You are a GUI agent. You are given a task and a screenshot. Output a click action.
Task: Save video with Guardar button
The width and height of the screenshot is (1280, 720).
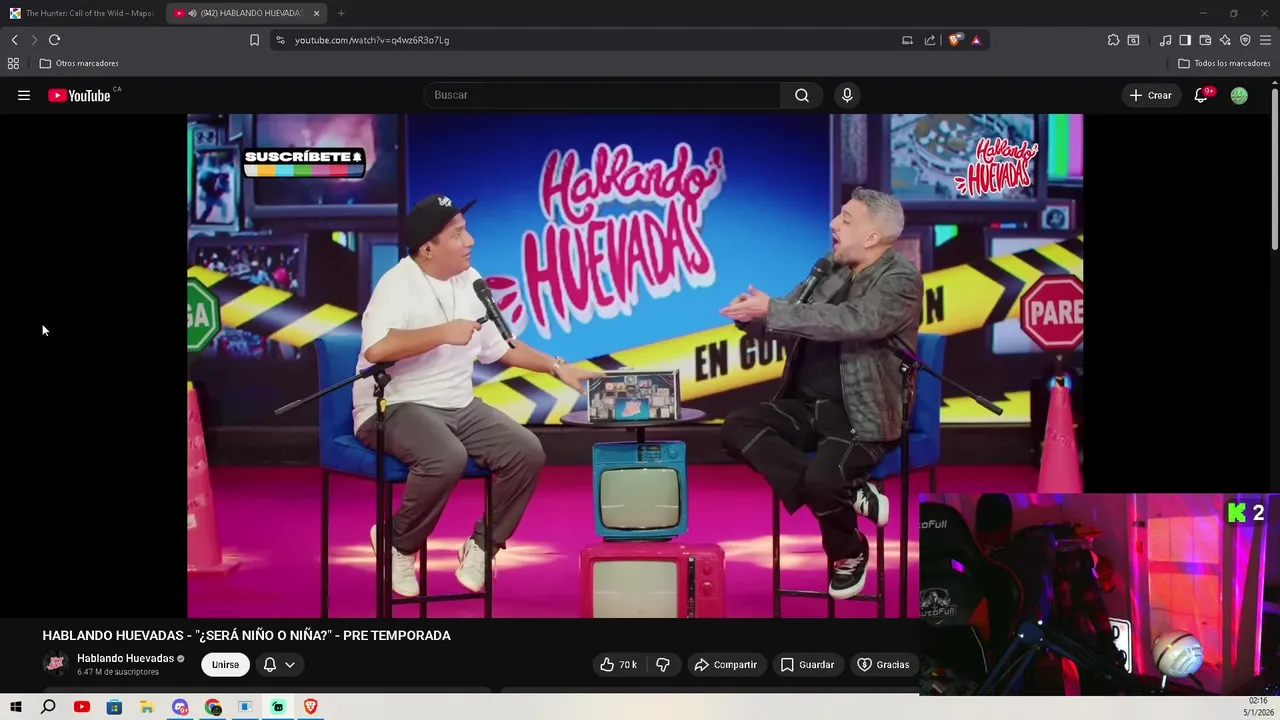(807, 664)
